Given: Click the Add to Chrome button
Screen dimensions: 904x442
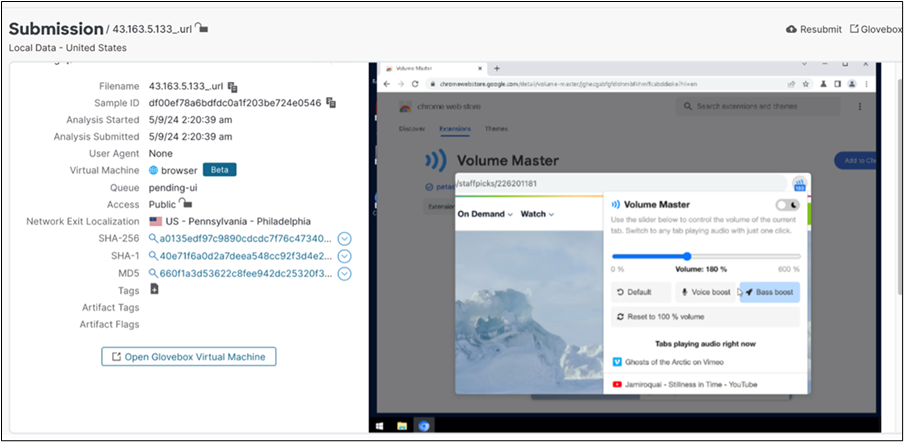Looking at the screenshot, I should [x=854, y=161].
